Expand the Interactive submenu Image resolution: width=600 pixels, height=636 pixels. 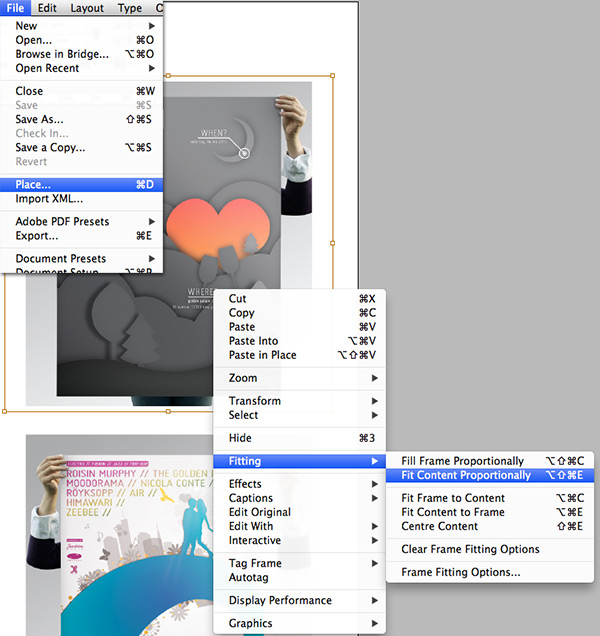299,540
